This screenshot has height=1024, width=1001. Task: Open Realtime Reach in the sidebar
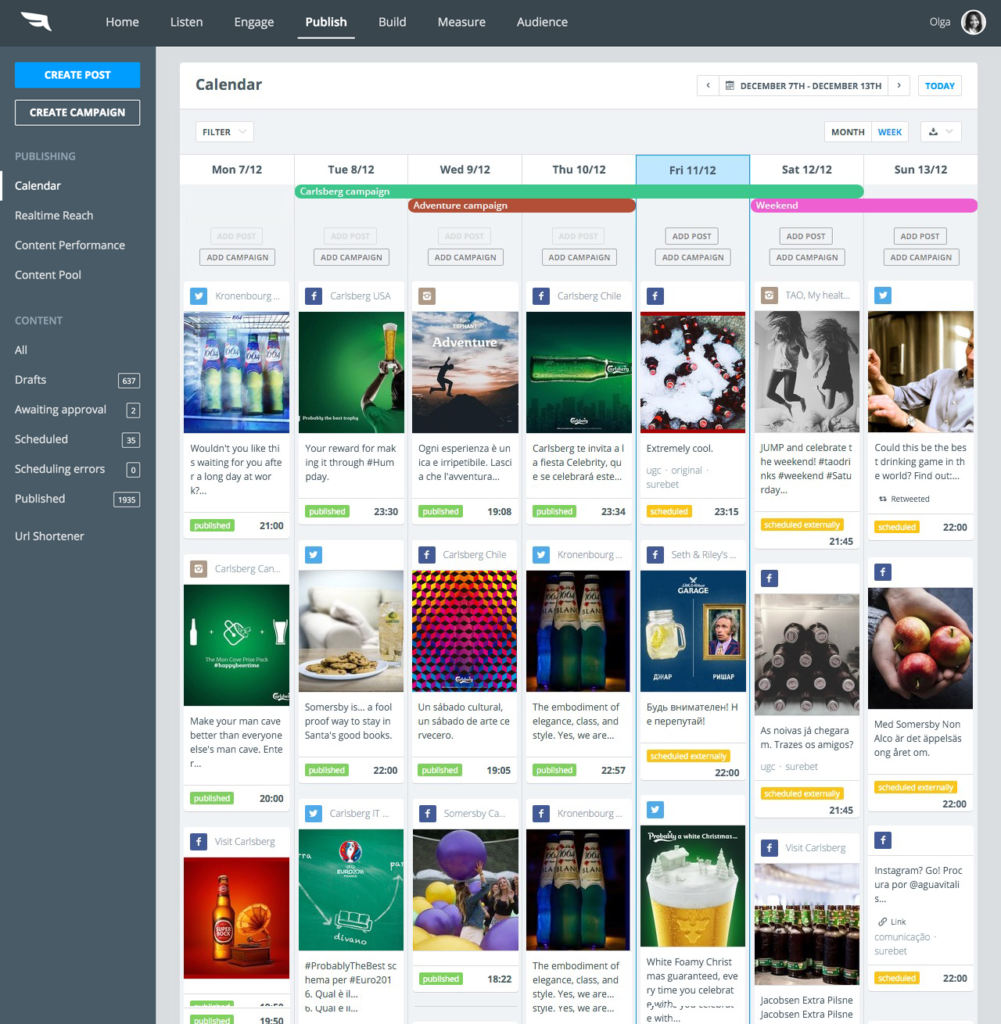pyautogui.click(x=54, y=216)
